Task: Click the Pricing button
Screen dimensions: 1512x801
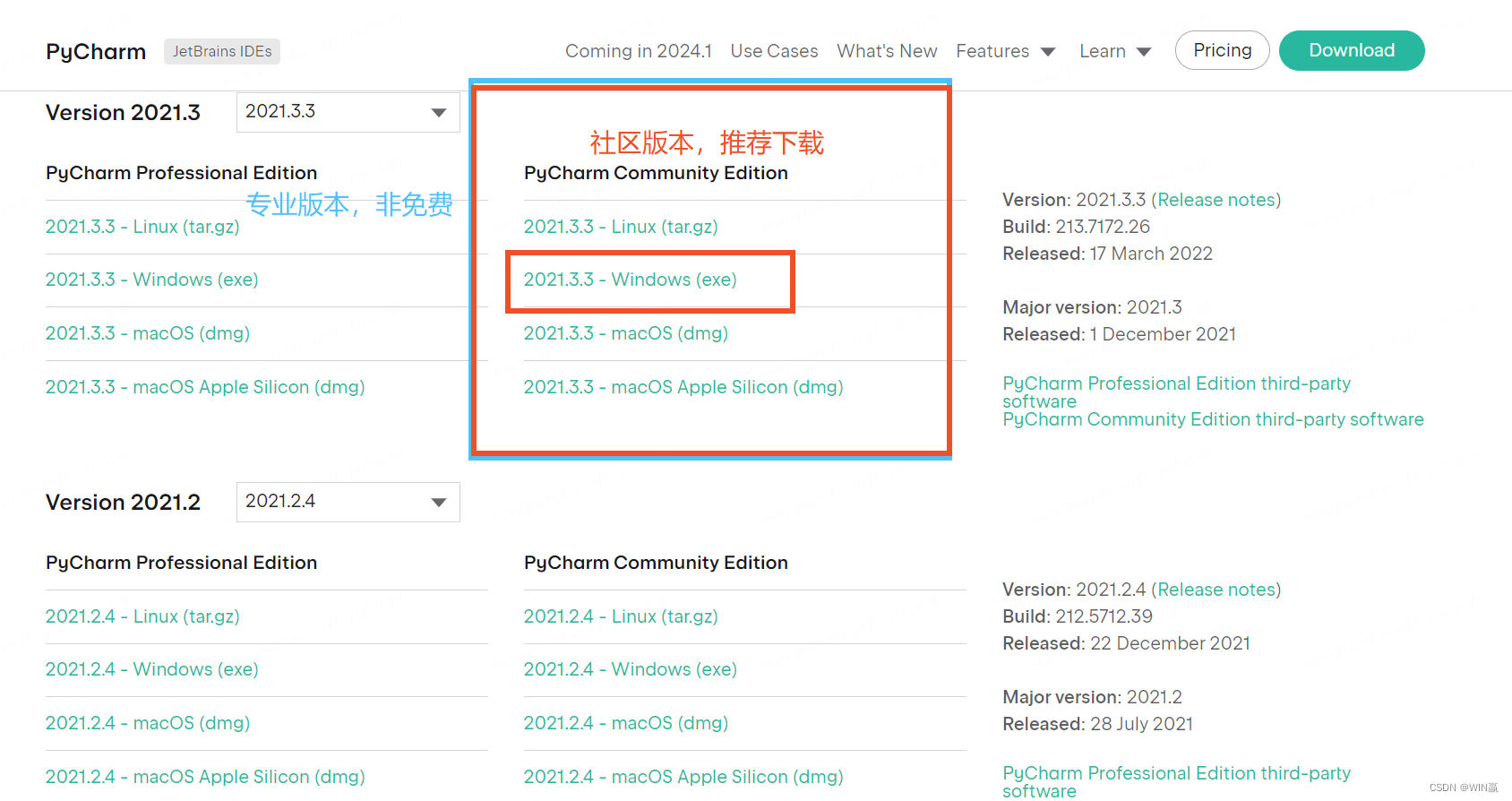Action: pyautogui.click(x=1223, y=50)
